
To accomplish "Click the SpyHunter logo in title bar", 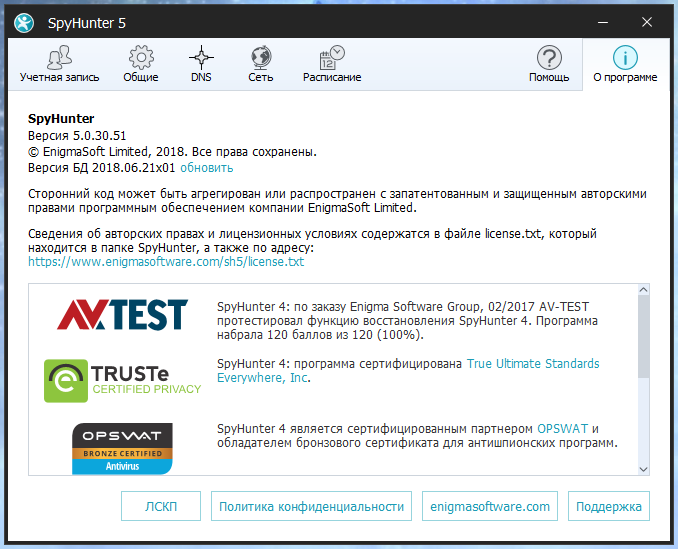I will (x=24, y=22).
